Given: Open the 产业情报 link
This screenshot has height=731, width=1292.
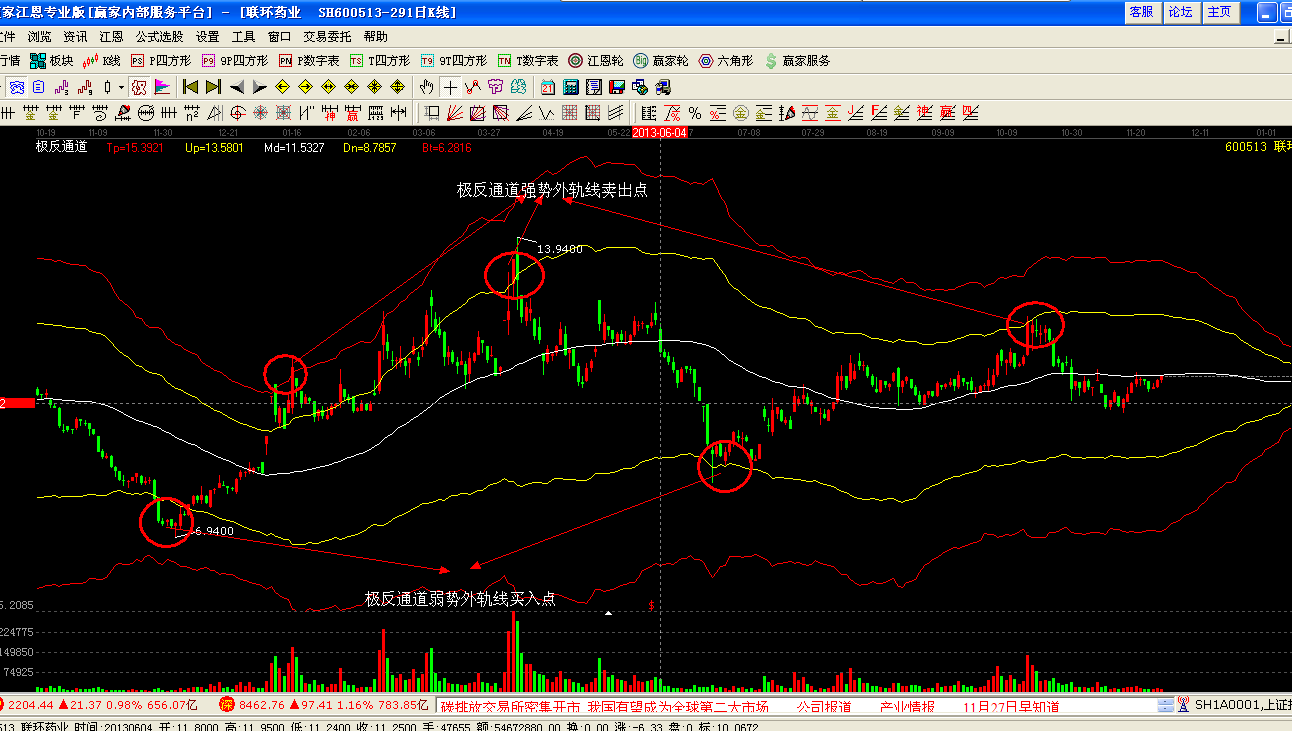Looking at the screenshot, I should [x=907, y=706].
